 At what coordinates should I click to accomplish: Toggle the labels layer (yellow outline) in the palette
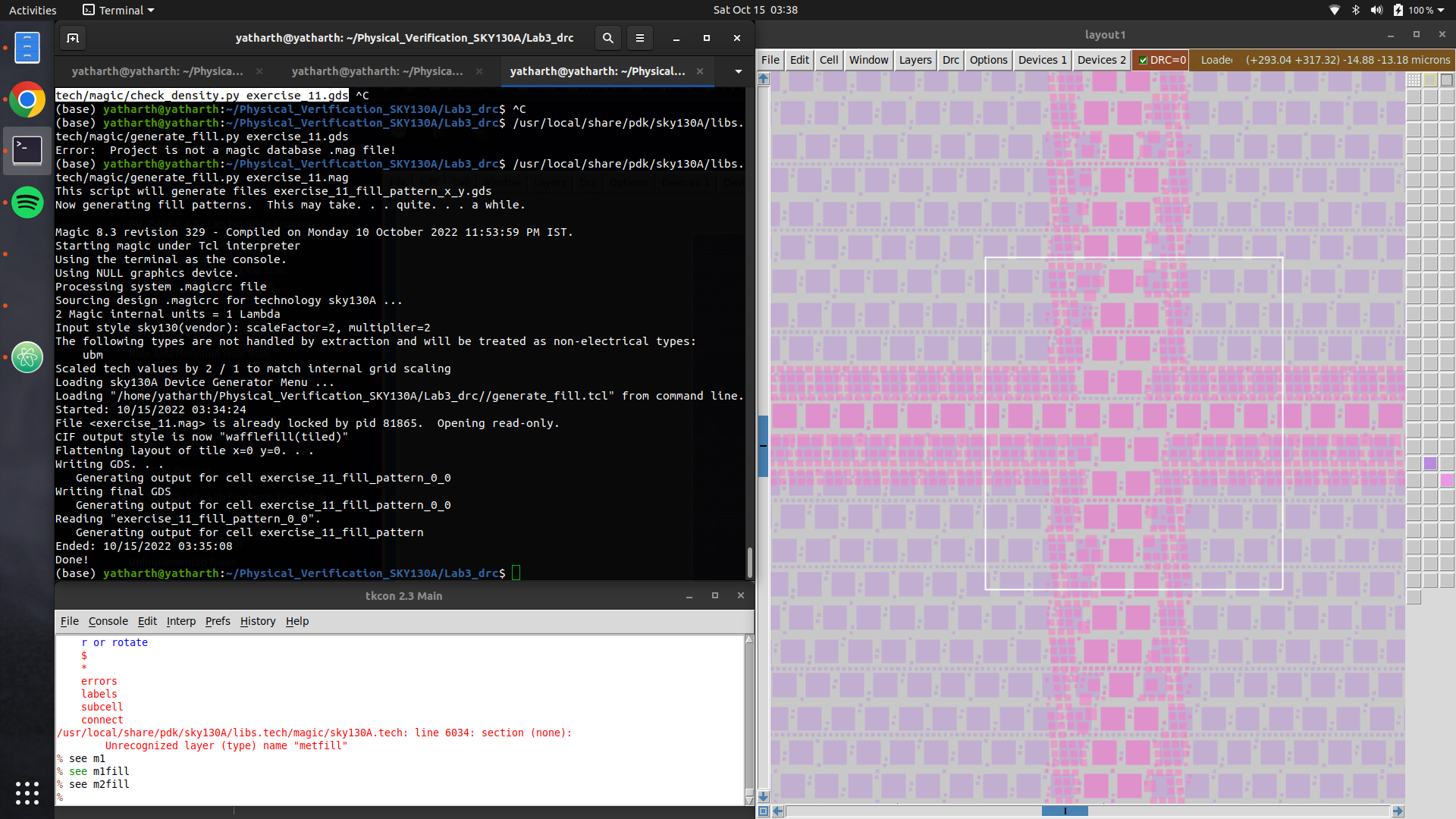click(x=1430, y=80)
